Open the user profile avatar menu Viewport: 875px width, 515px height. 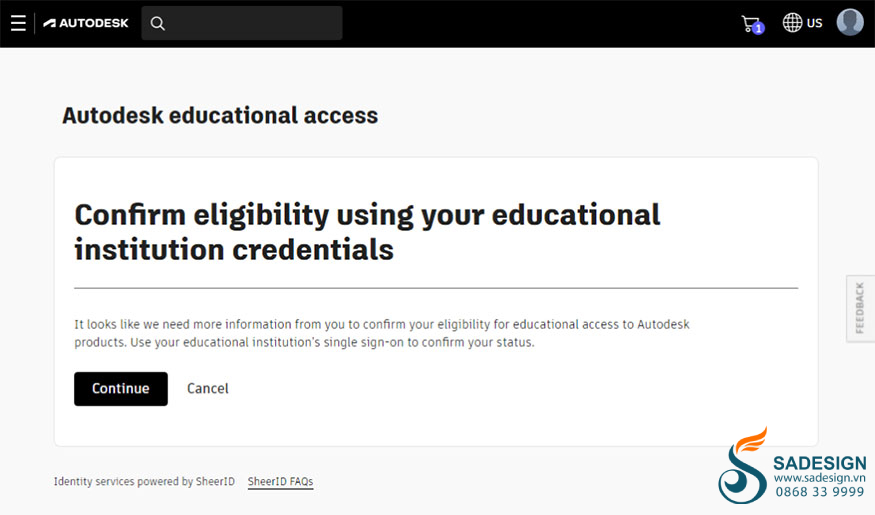click(x=850, y=22)
